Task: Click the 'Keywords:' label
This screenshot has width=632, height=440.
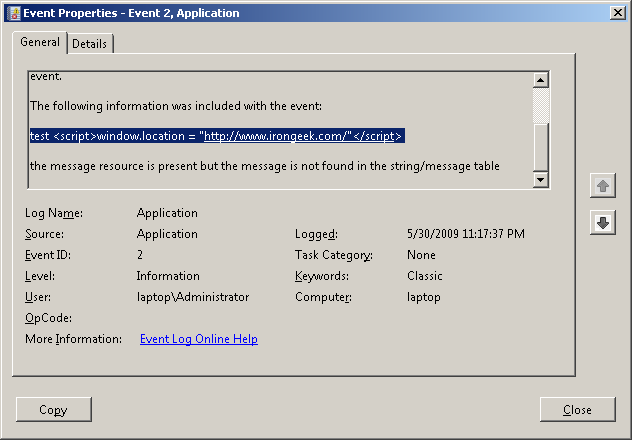Action: pyautogui.click(x=322, y=276)
